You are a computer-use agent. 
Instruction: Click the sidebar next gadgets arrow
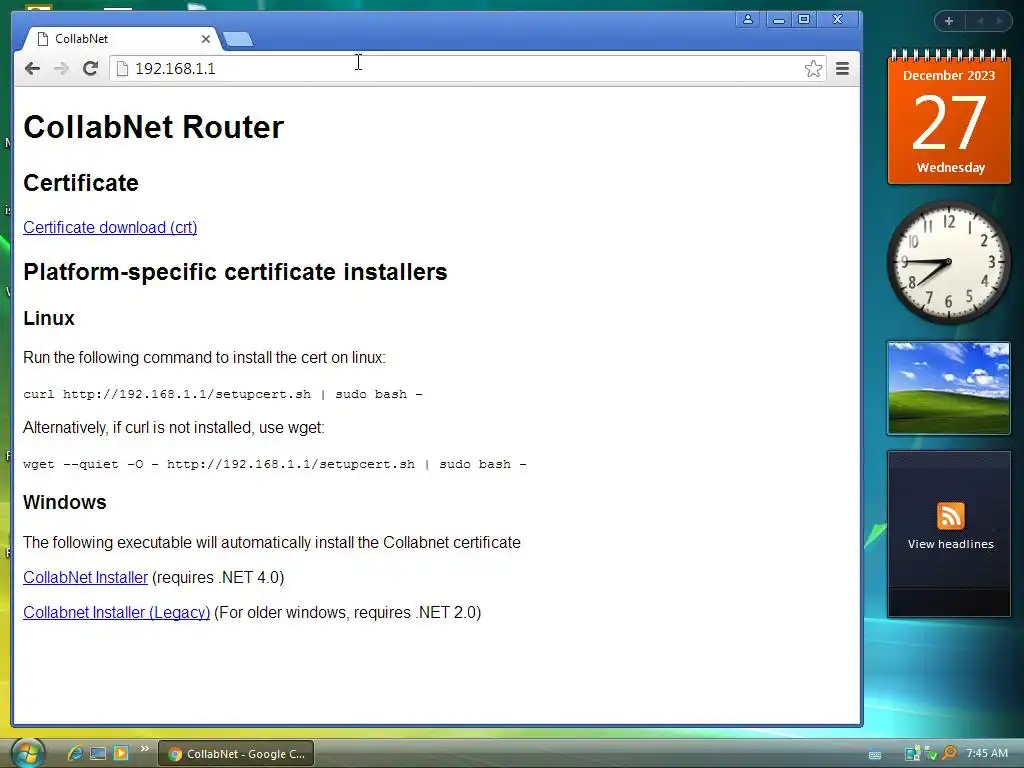[x=999, y=21]
